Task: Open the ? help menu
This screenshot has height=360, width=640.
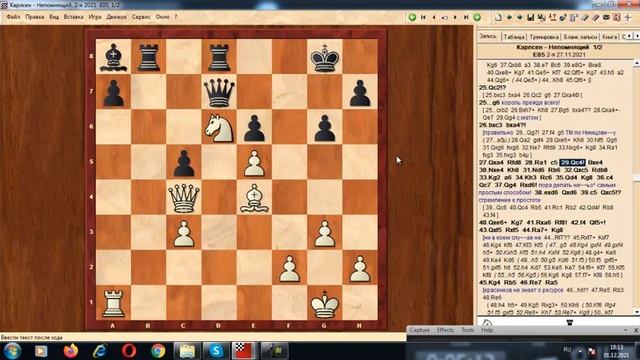Action: [x=176, y=17]
